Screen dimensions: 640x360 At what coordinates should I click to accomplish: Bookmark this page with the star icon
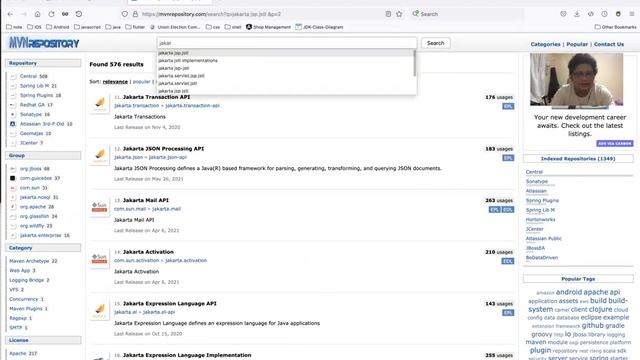click(x=399, y=14)
